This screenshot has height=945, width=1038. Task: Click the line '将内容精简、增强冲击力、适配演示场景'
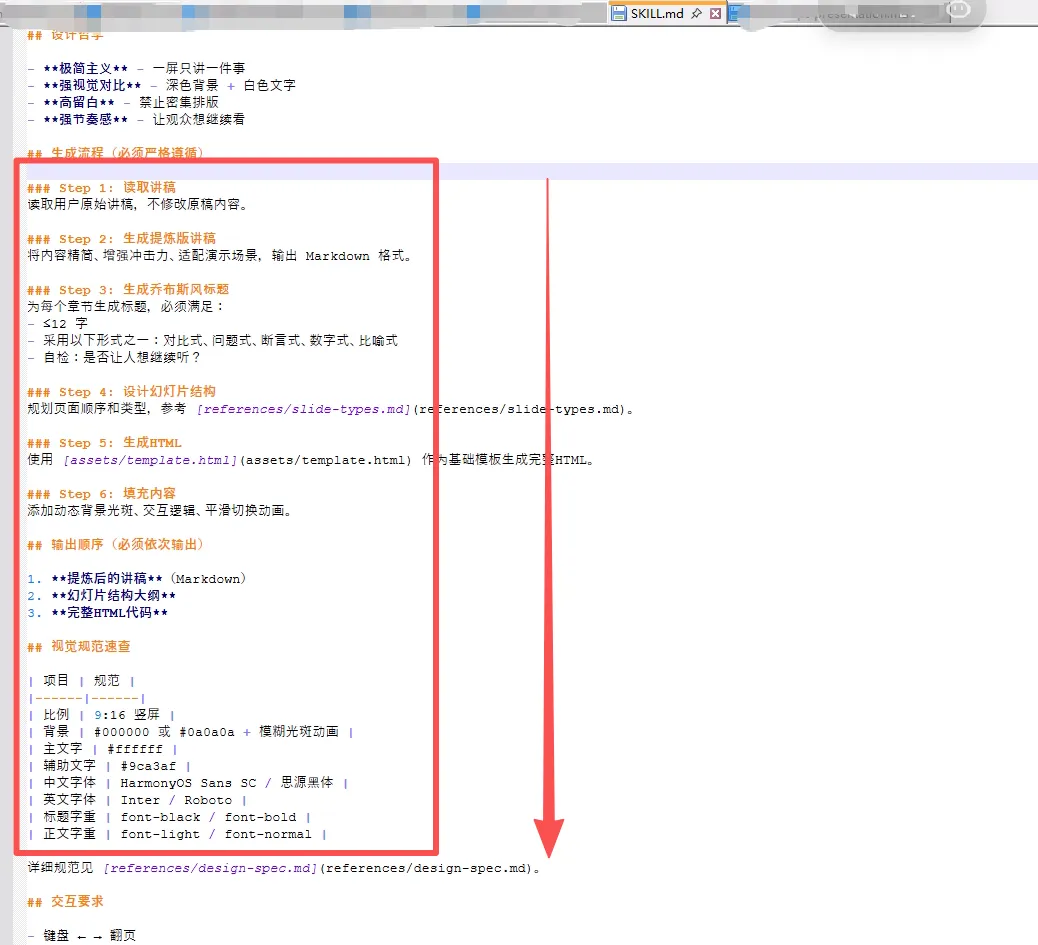click(221, 255)
